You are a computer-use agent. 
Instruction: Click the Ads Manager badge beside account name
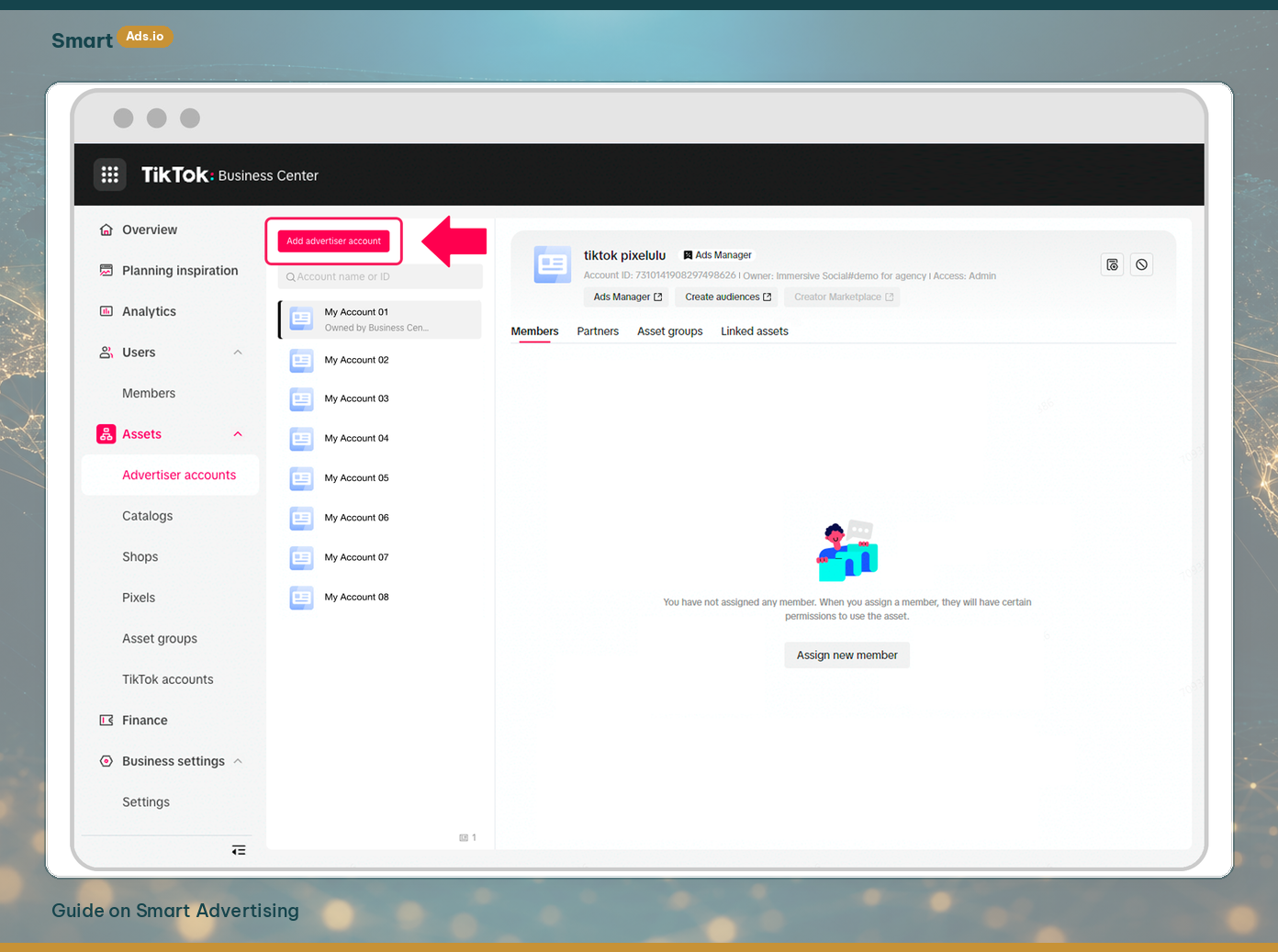point(718,255)
